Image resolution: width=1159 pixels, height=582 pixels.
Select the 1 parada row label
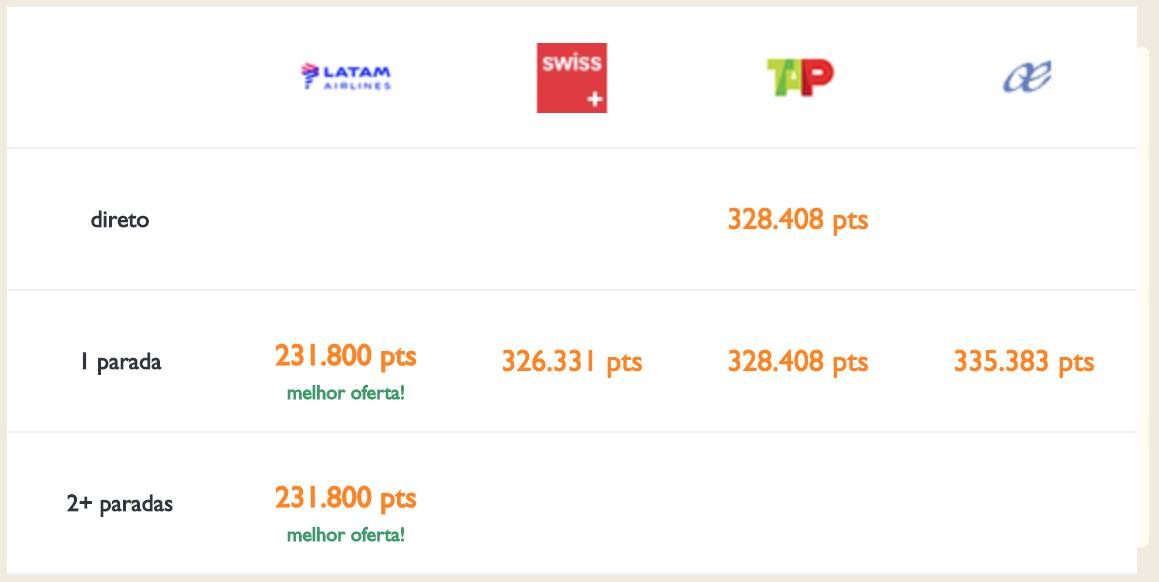[120, 362]
